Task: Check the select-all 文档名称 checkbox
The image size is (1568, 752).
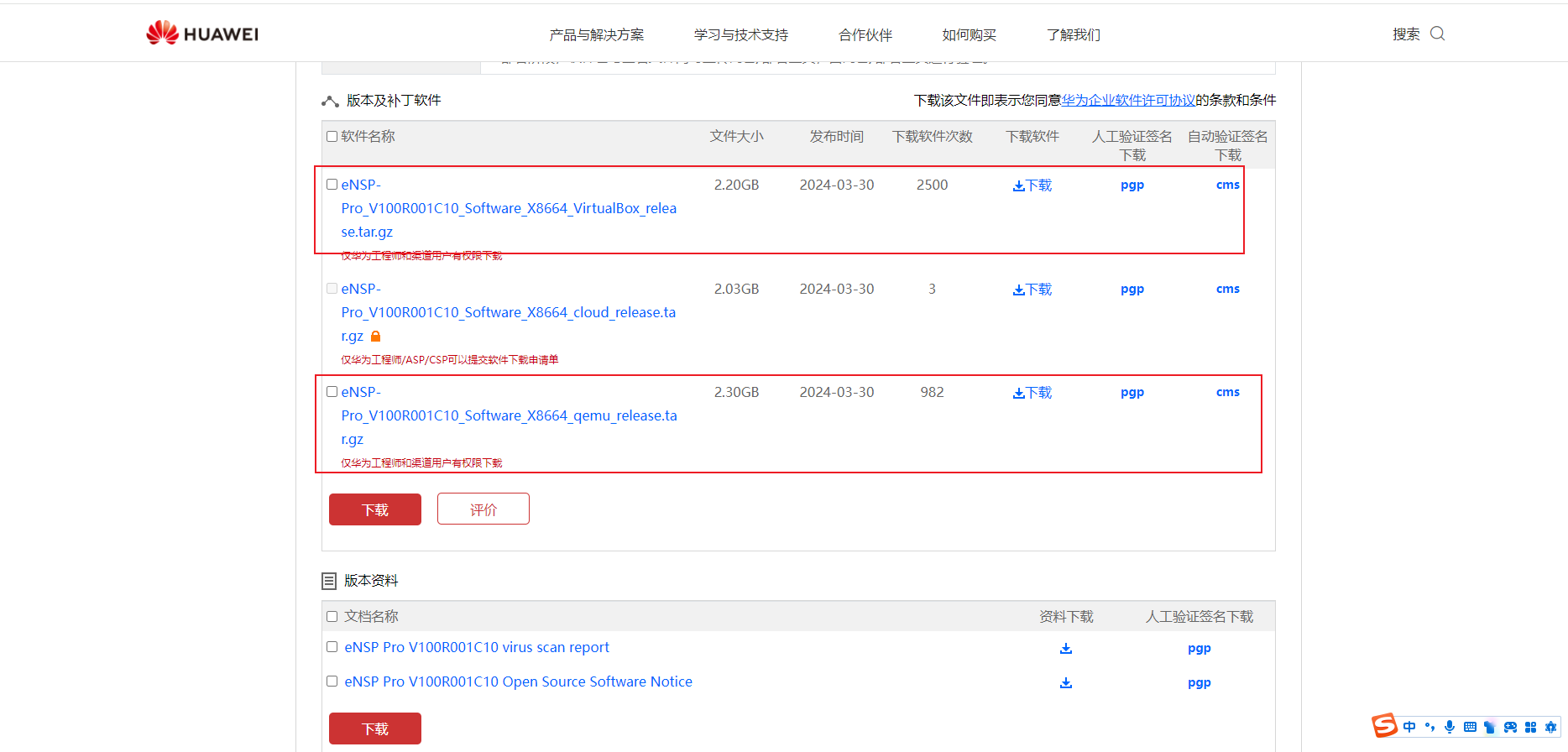Action: click(332, 616)
